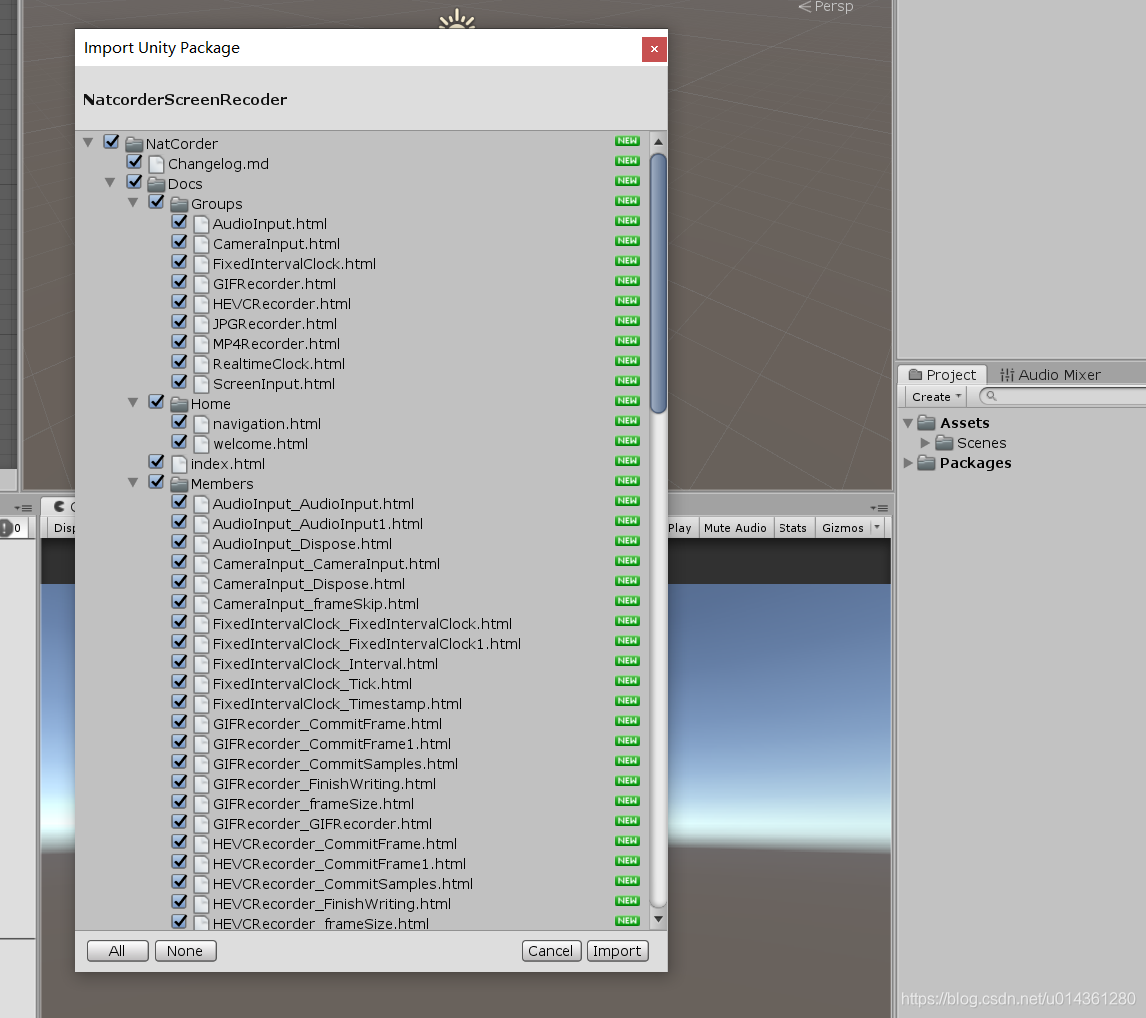Image resolution: width=1146 pixels, height=1018 pixels.
Task: Close the Import Unity Package dialog
Action: coord(654,49)
